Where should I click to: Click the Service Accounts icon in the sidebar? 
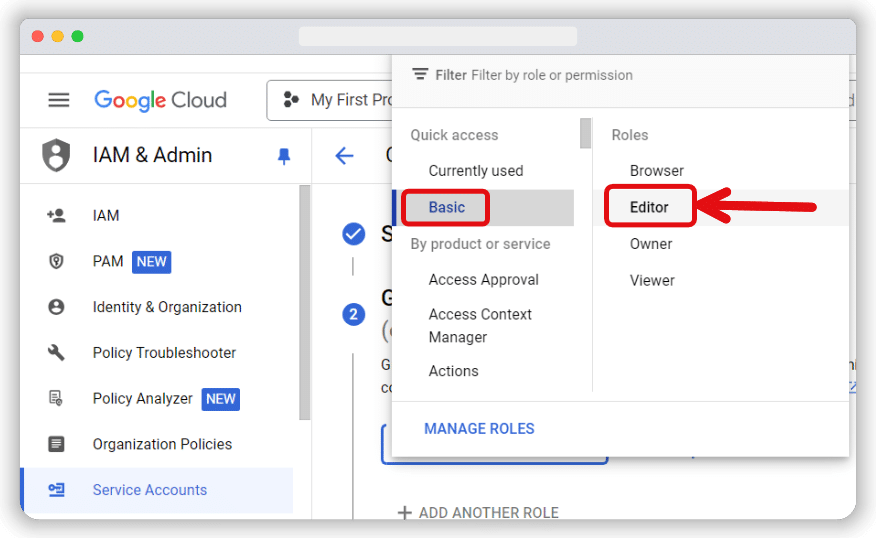coord(56,490)
